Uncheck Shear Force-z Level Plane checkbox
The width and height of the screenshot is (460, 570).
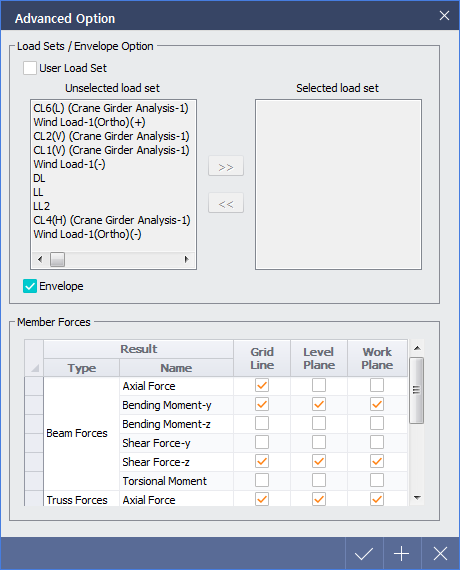[x=319, y=461]
